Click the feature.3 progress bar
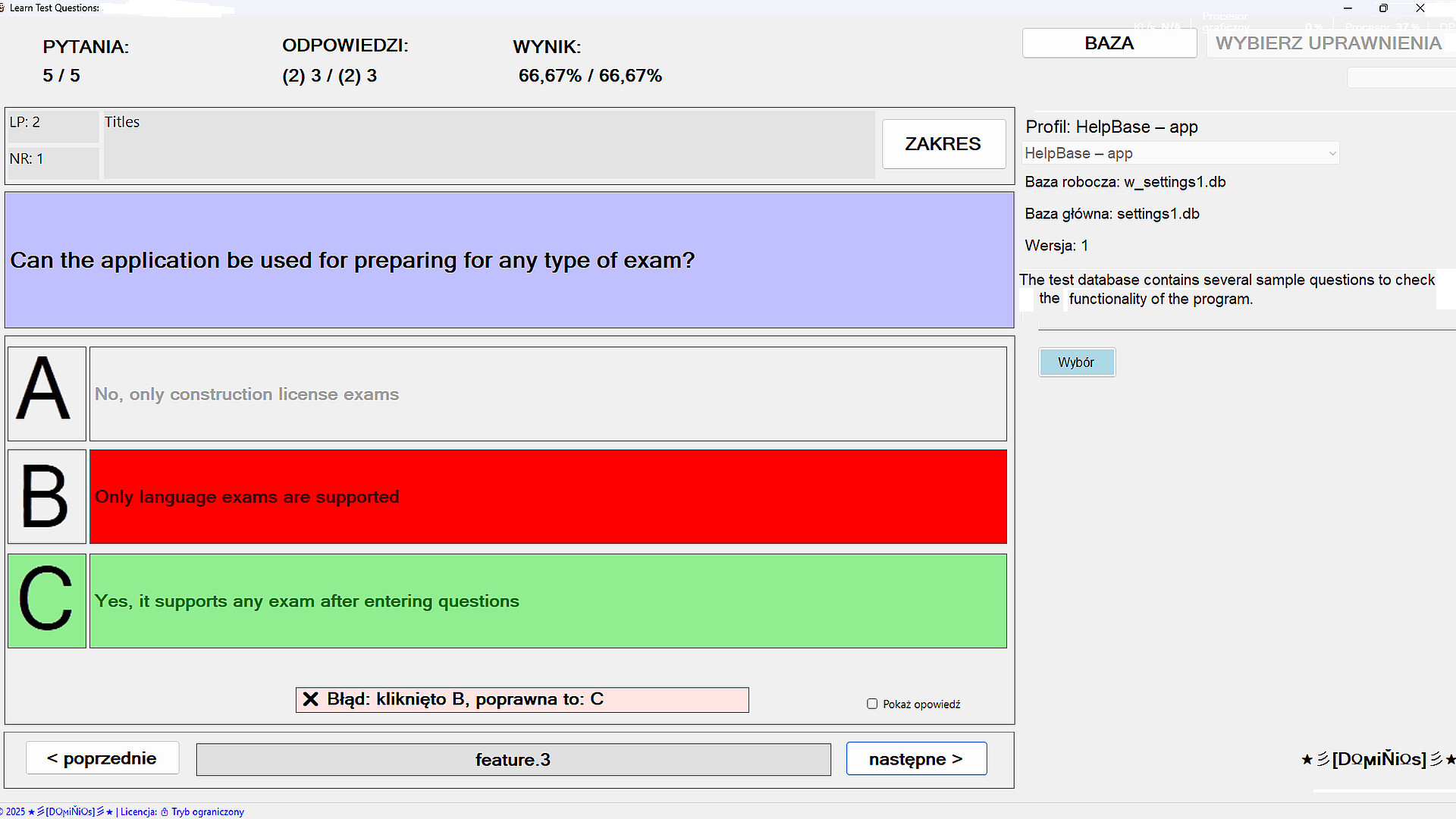 coord(513,759)
